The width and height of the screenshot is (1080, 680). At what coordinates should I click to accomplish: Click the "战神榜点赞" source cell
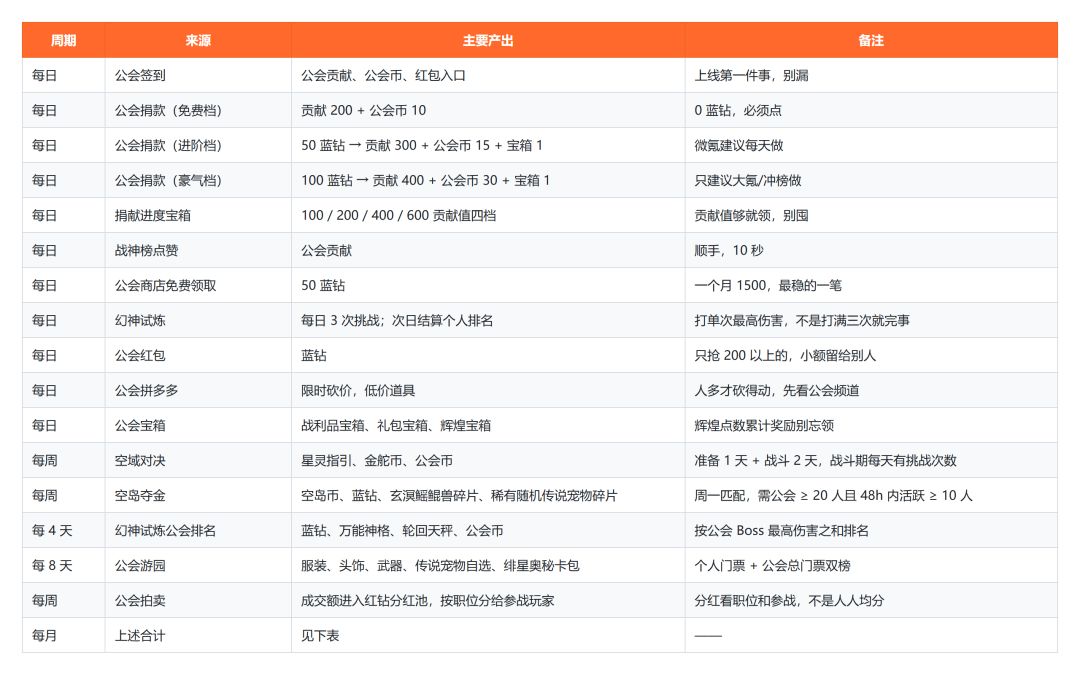198,251
